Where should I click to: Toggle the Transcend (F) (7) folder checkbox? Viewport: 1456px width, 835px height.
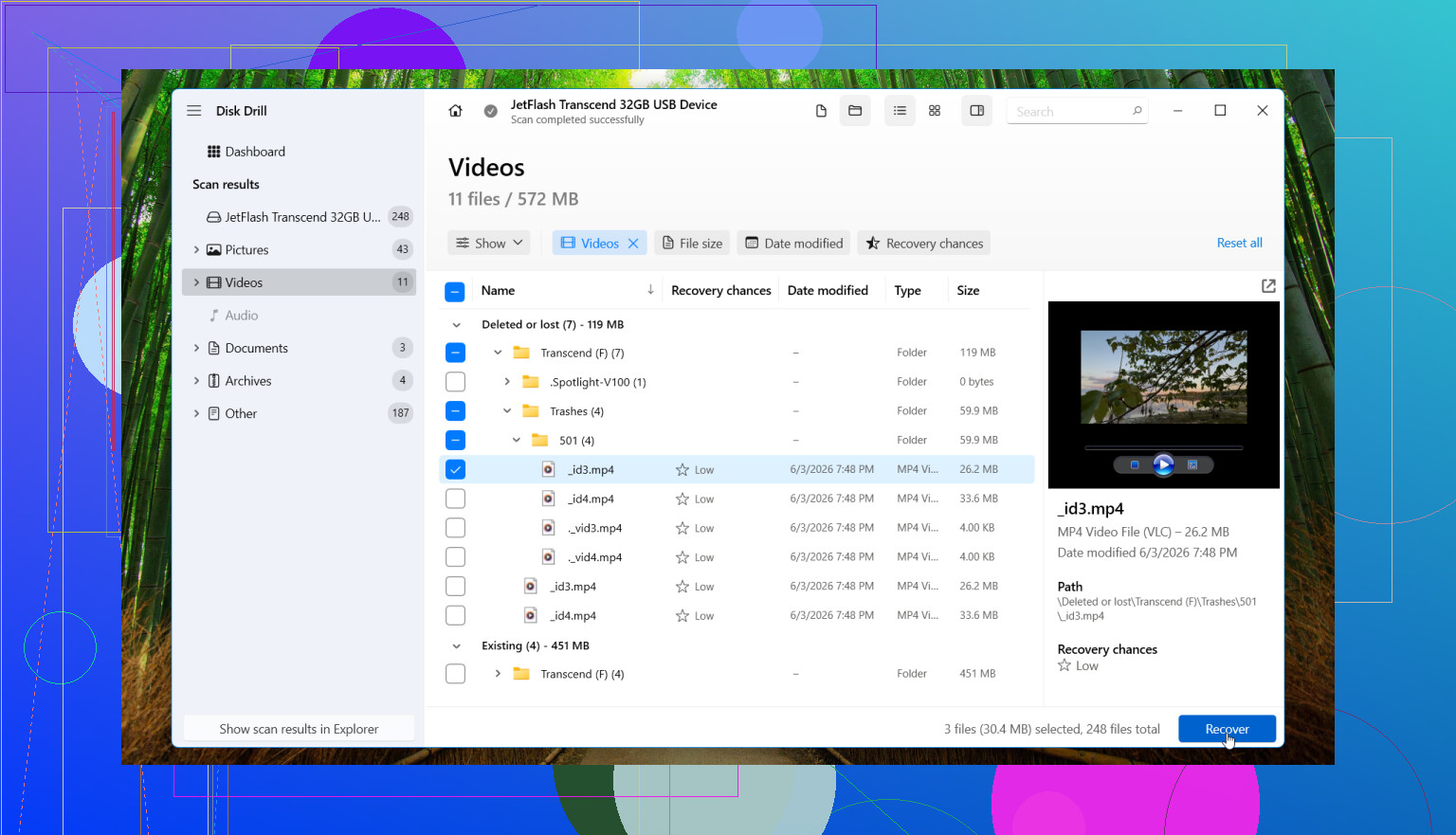[455, 353]
